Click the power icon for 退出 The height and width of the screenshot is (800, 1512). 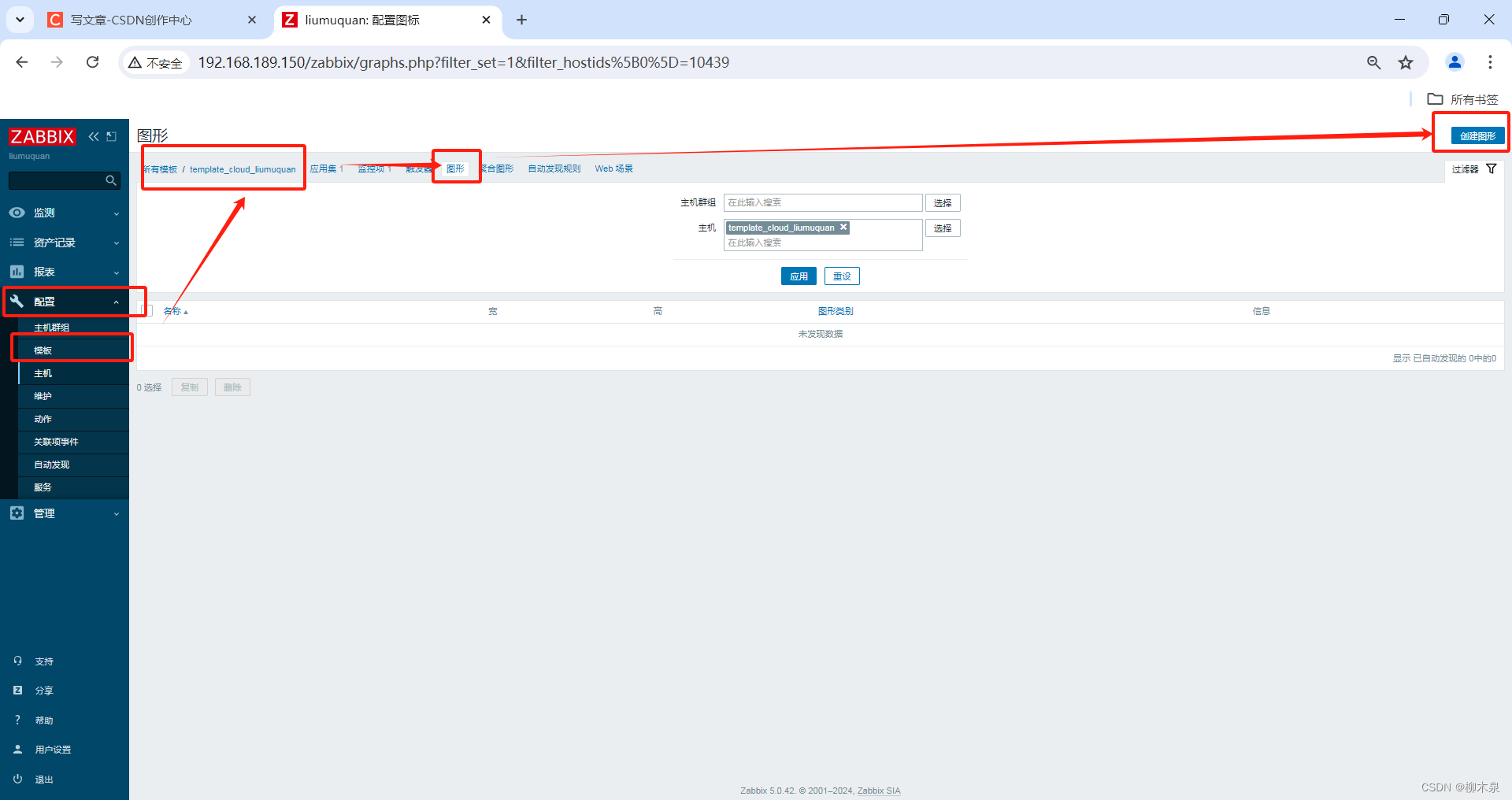17,779
